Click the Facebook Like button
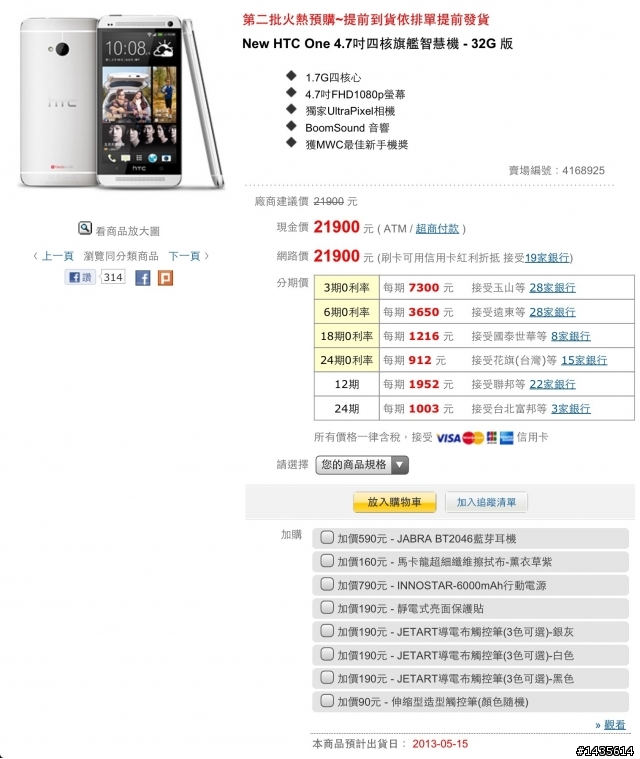 pyautogui.click(x=80, y=277)
